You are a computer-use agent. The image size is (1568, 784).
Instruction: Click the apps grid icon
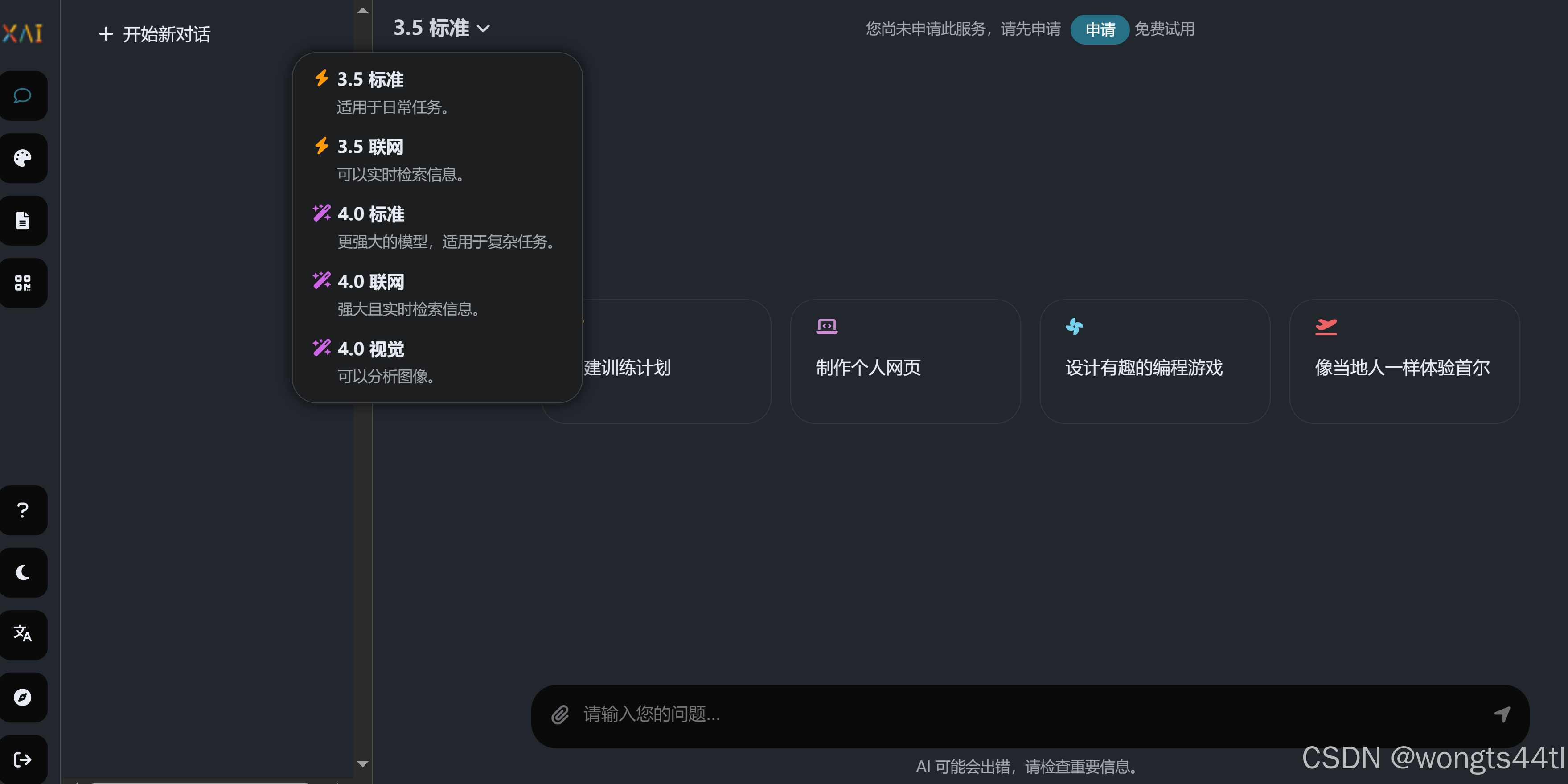[x=23, y=283]
